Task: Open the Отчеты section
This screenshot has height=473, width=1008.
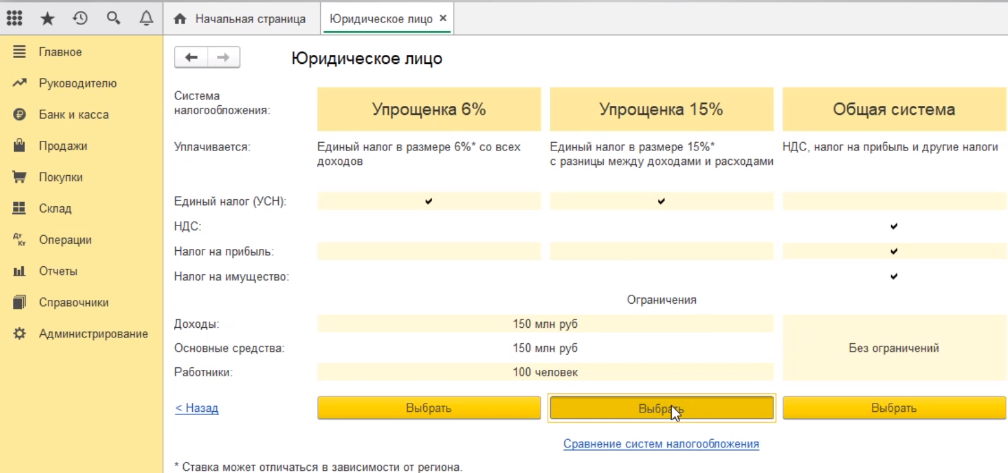Action: [58, 271]
